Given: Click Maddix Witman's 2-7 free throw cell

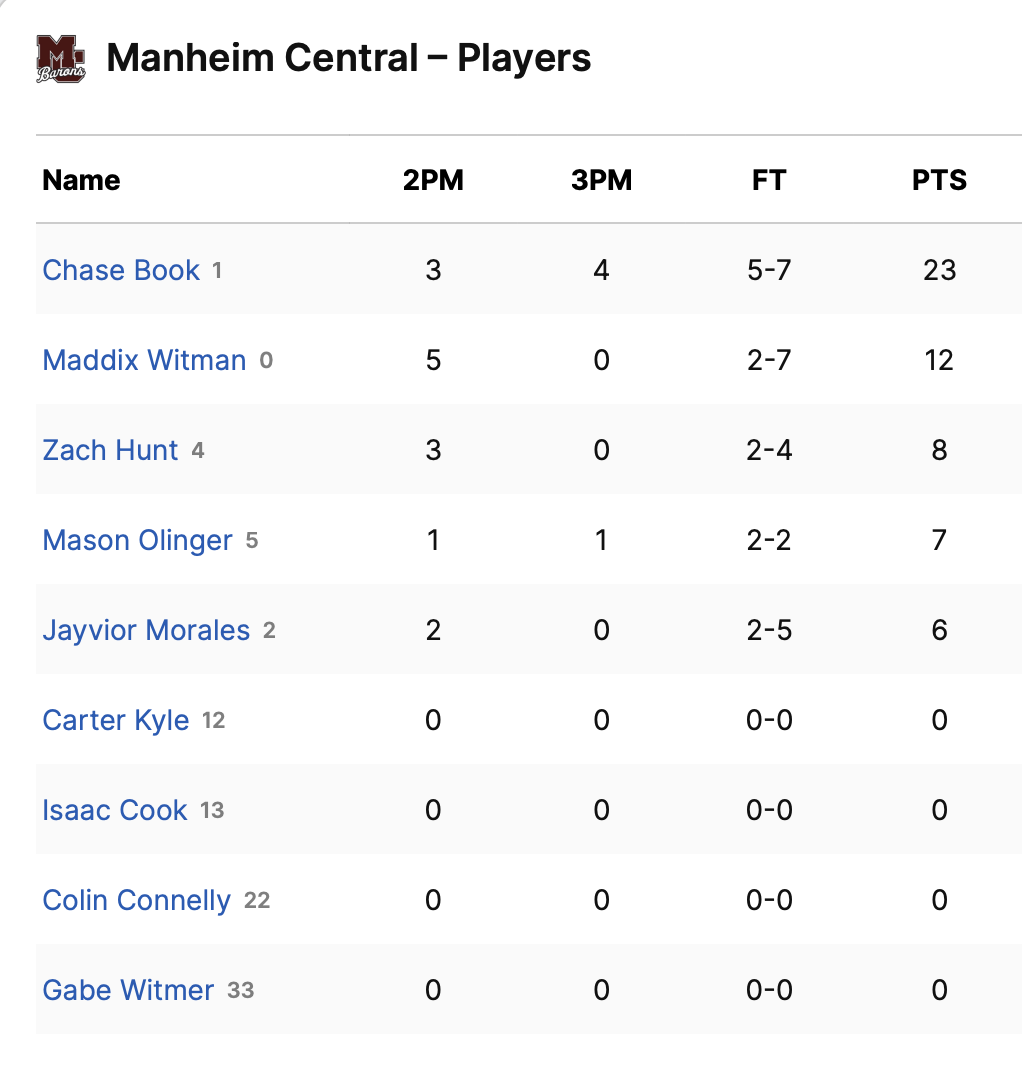Looking at the screenshot, I should pos(769,360).
